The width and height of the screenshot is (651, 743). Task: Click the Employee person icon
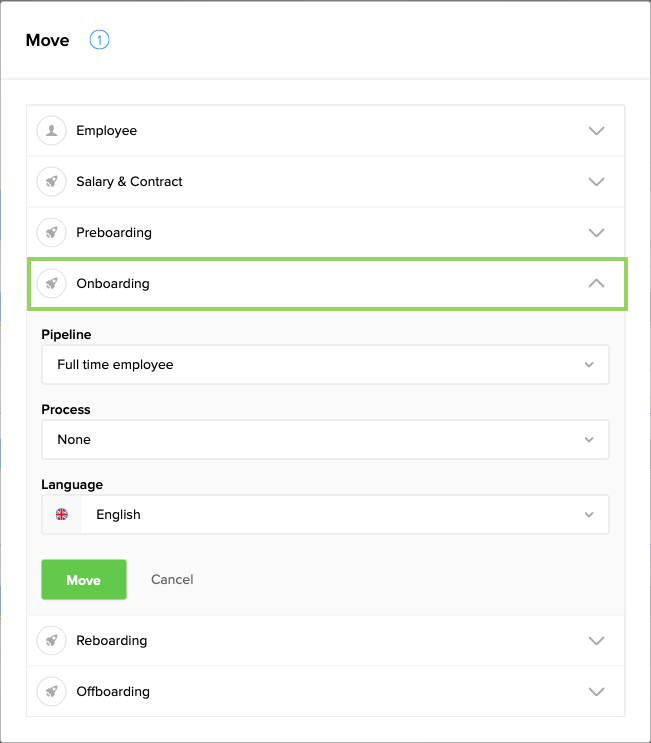(51, 131)
